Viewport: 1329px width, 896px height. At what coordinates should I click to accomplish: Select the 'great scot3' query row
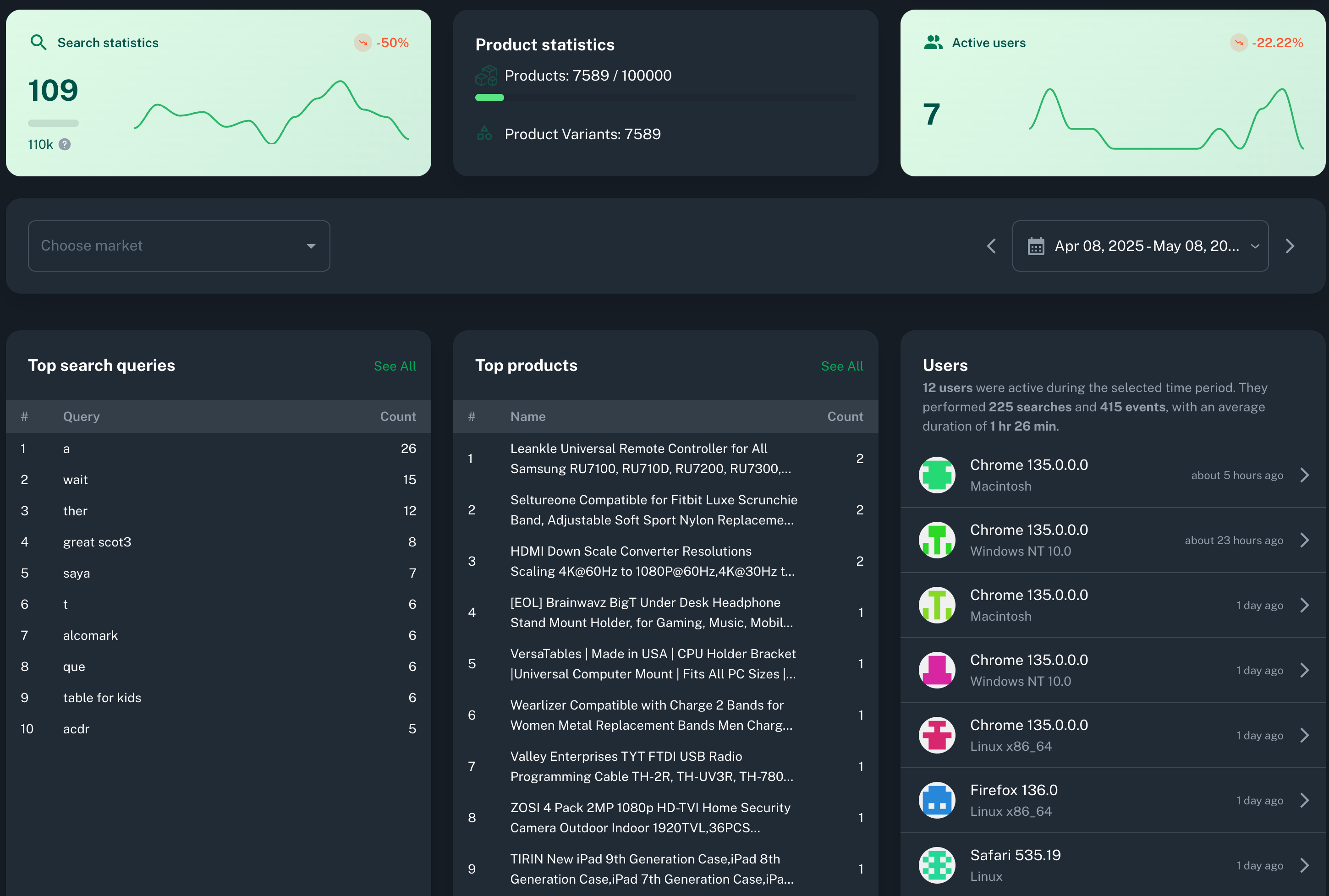97,542
